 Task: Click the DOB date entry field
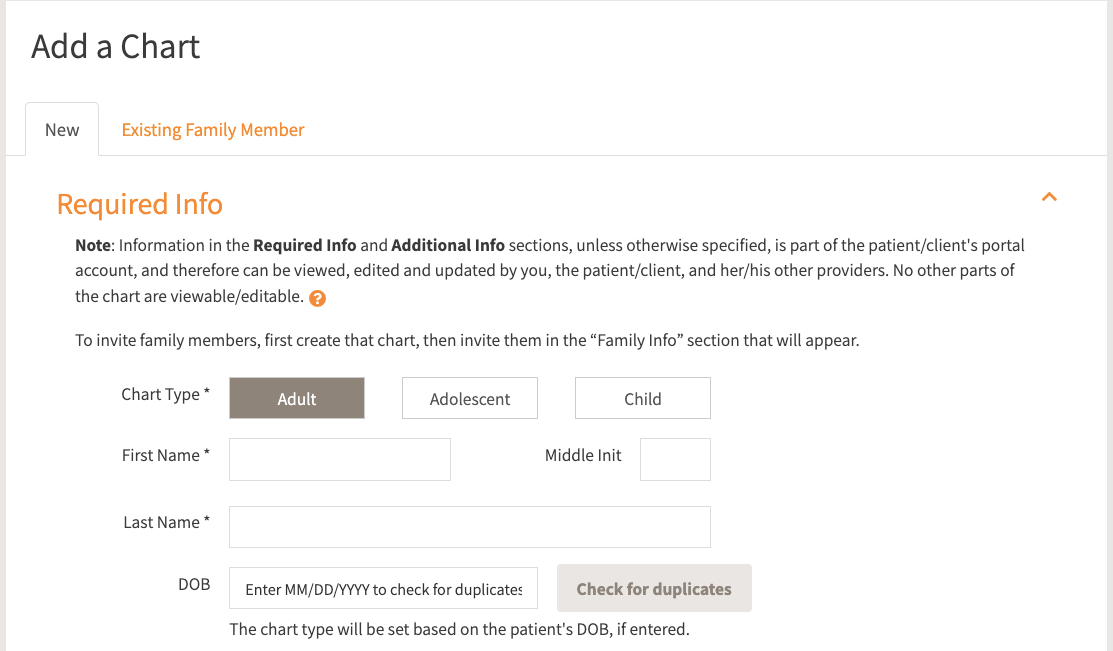pyautogui.click(x=383, y=589)
